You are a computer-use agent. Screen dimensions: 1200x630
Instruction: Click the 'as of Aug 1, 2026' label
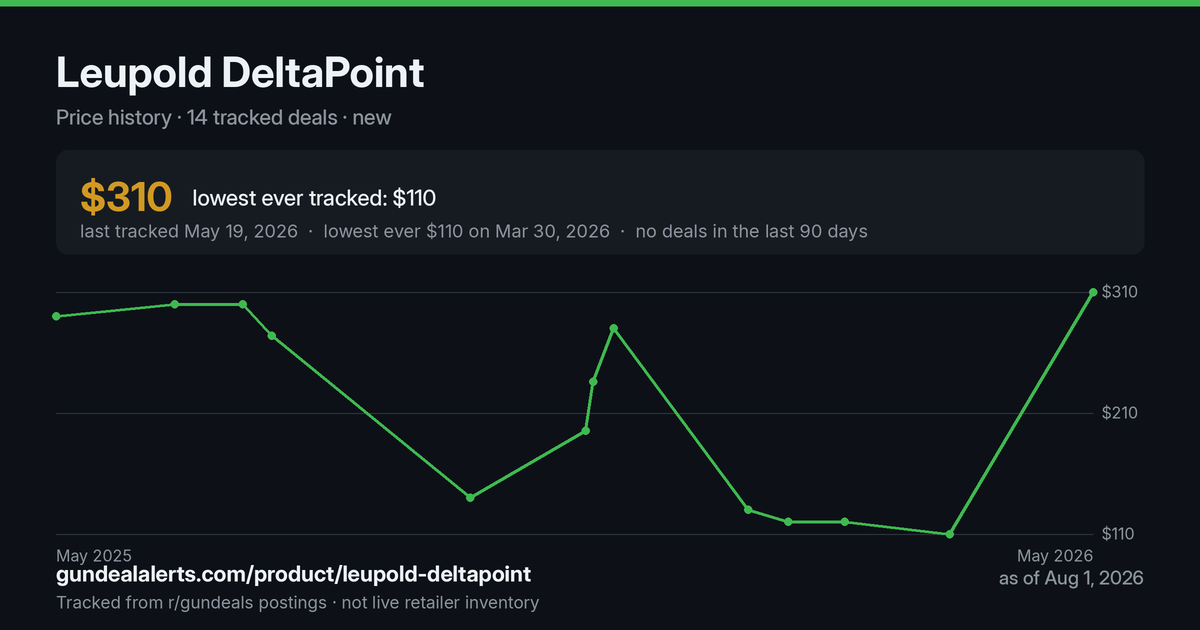[1071, 578]
